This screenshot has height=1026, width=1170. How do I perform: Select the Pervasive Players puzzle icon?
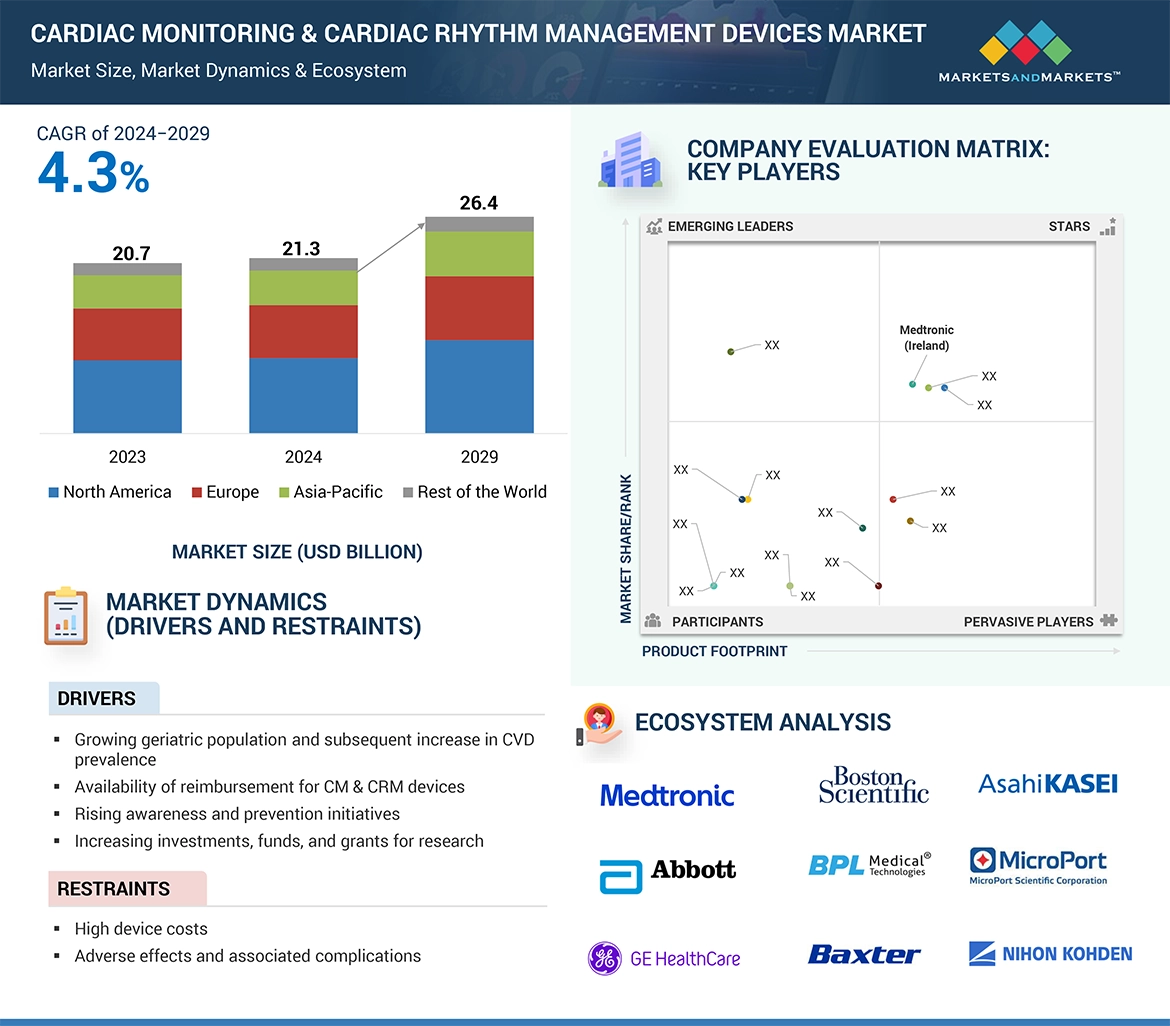pos(1109,621)
